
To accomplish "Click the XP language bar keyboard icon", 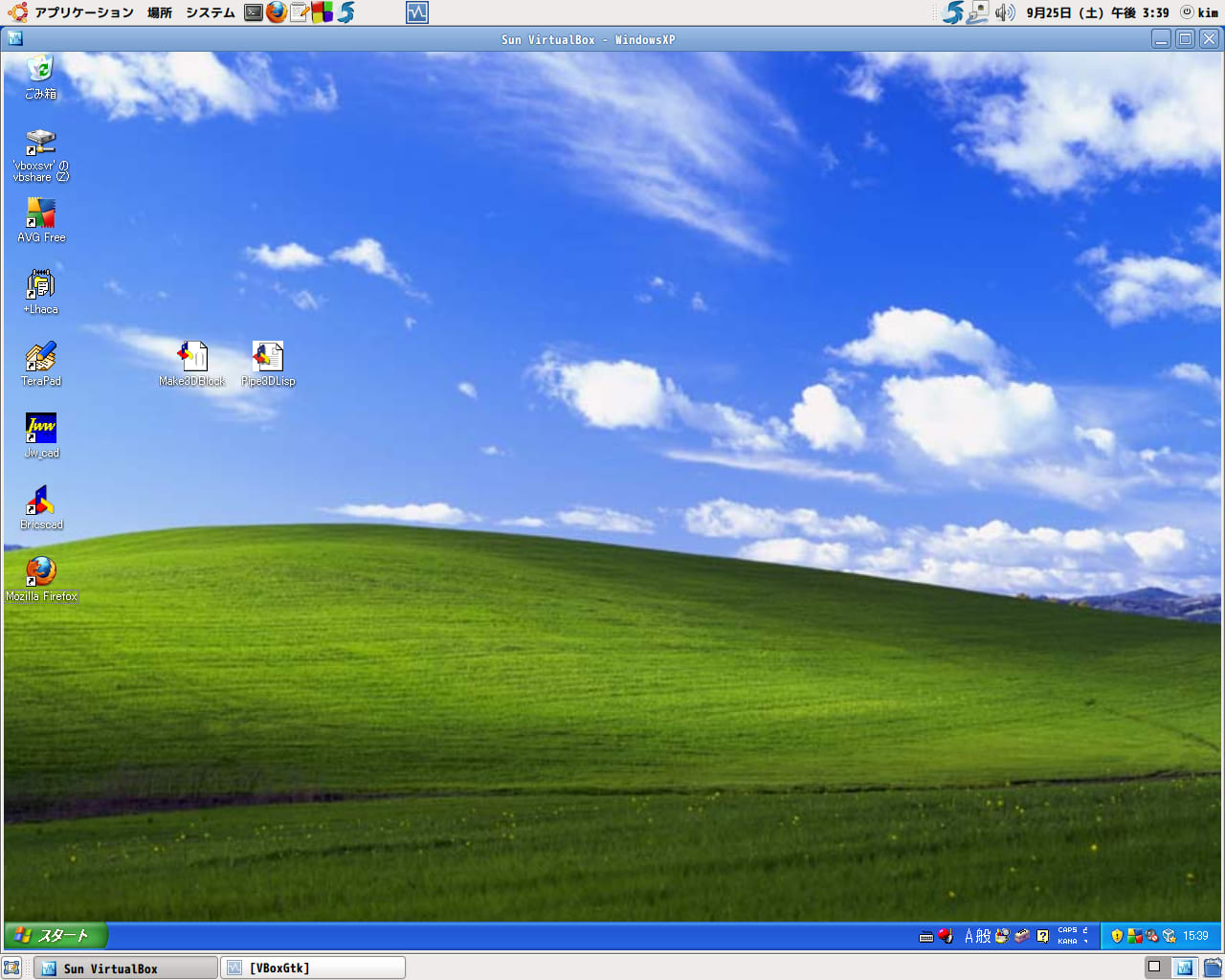I will [x=925, y=936].
